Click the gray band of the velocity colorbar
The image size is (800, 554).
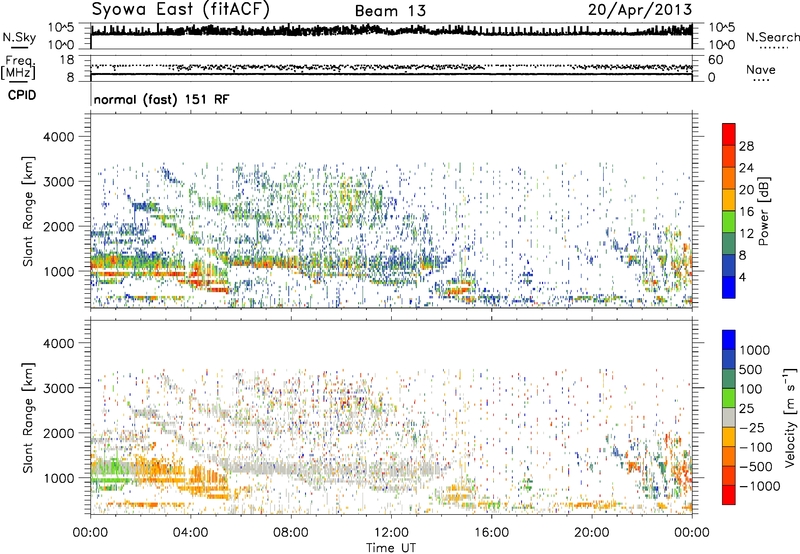click(x=729, y=417)
